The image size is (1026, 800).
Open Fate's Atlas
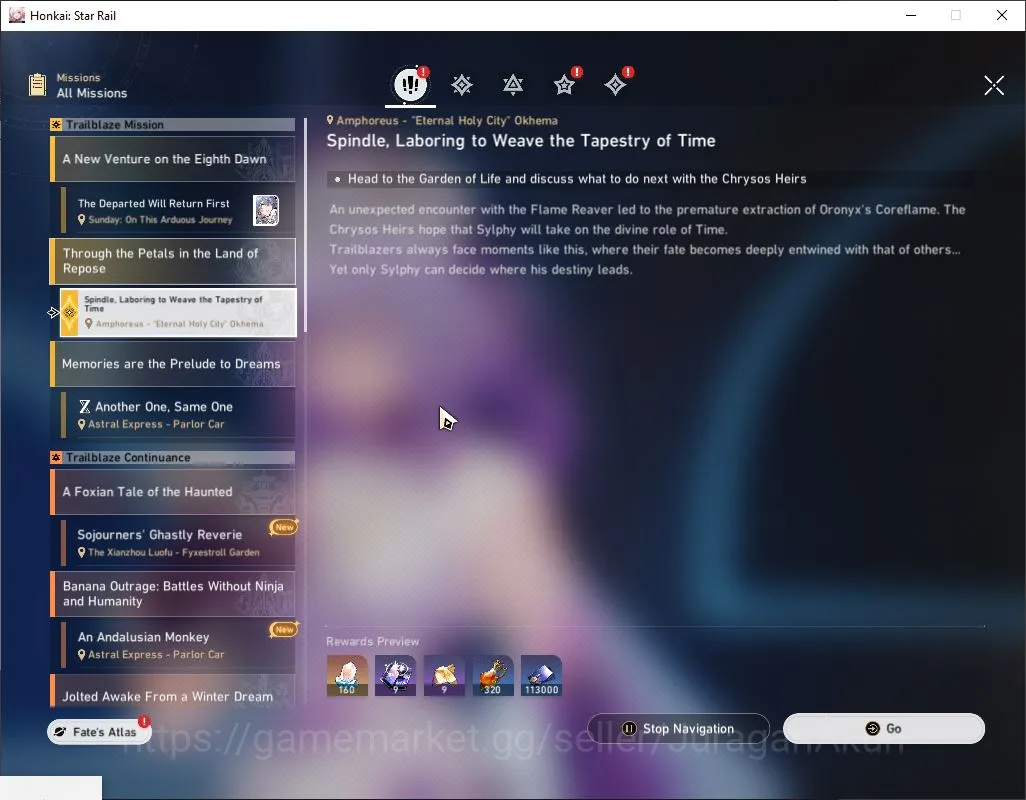click(99, 731)
